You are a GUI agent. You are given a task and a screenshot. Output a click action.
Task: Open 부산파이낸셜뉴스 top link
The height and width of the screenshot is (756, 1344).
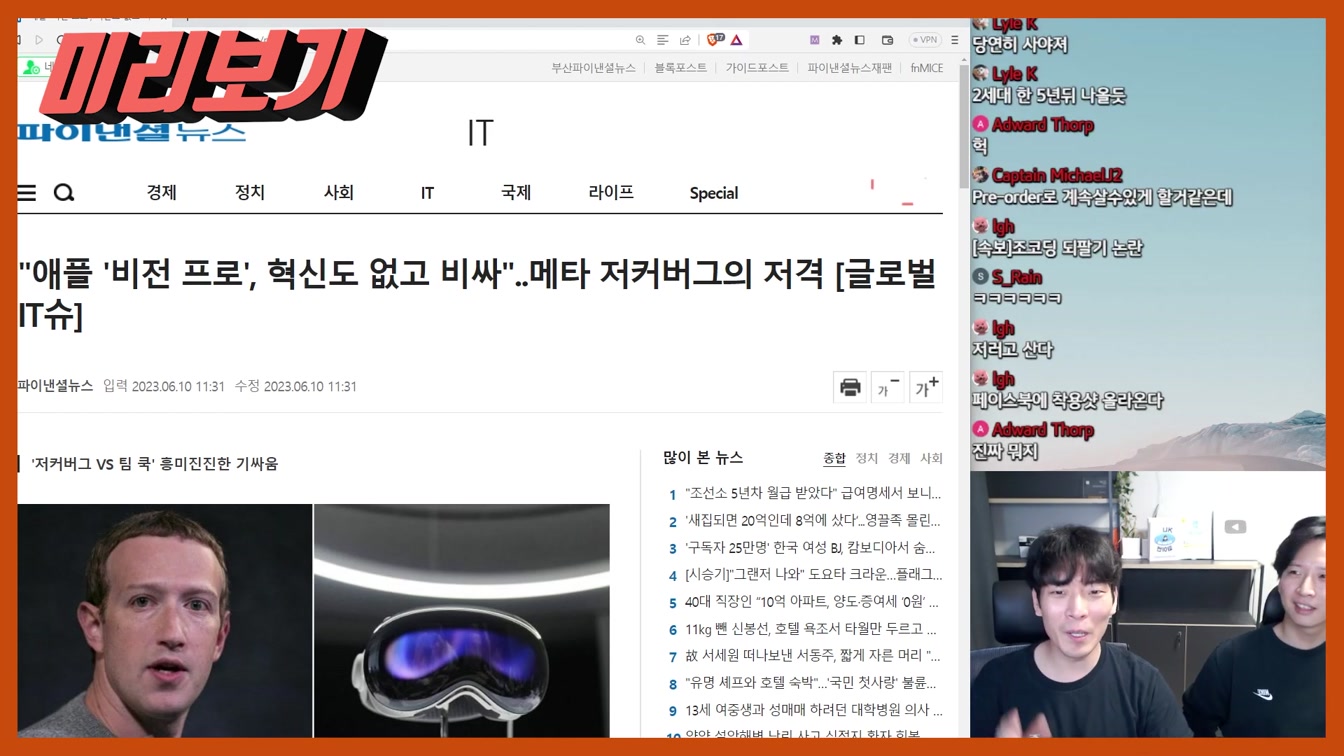pos(593,68)
